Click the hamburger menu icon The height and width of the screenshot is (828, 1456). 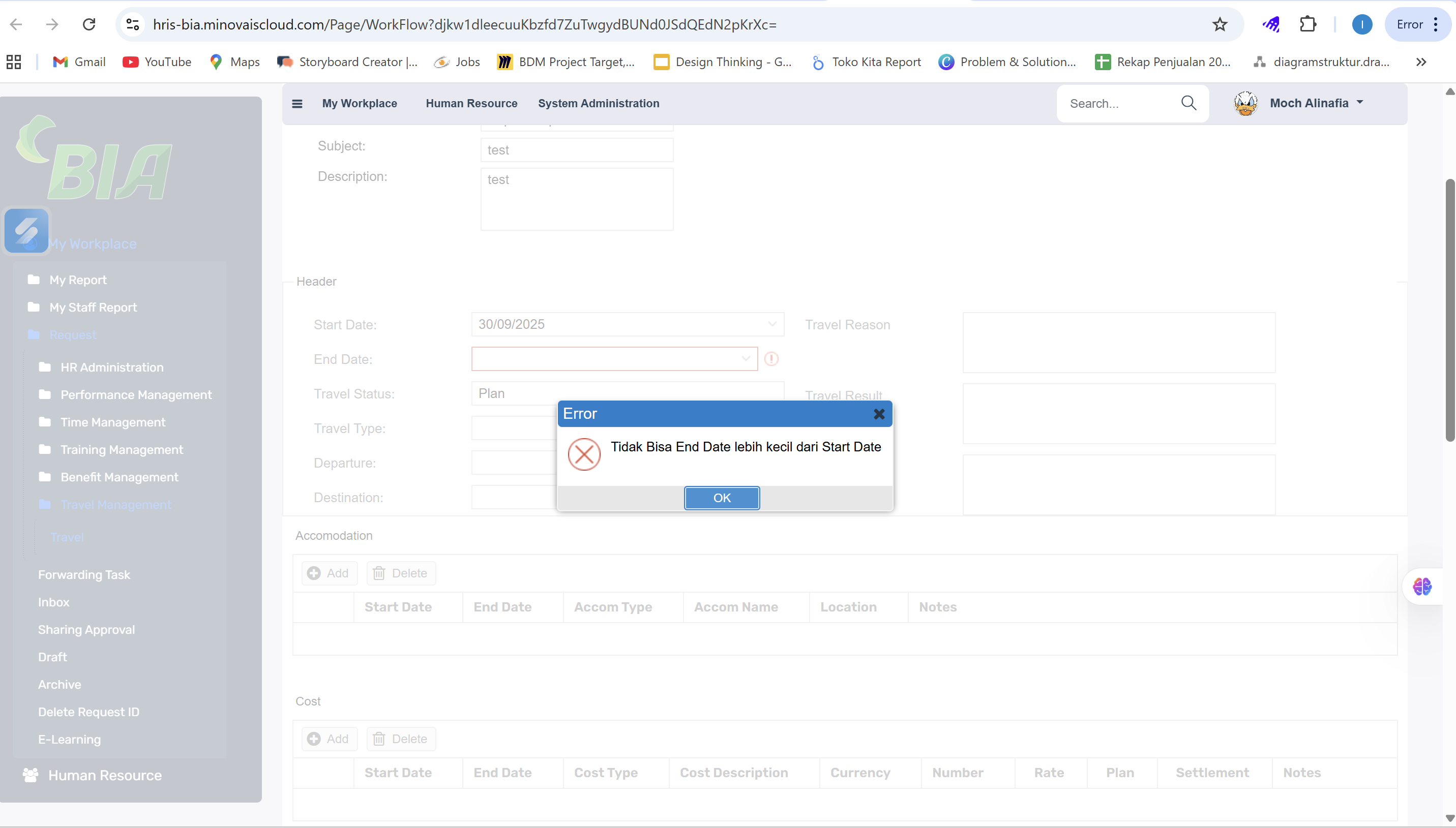(297, 104)
